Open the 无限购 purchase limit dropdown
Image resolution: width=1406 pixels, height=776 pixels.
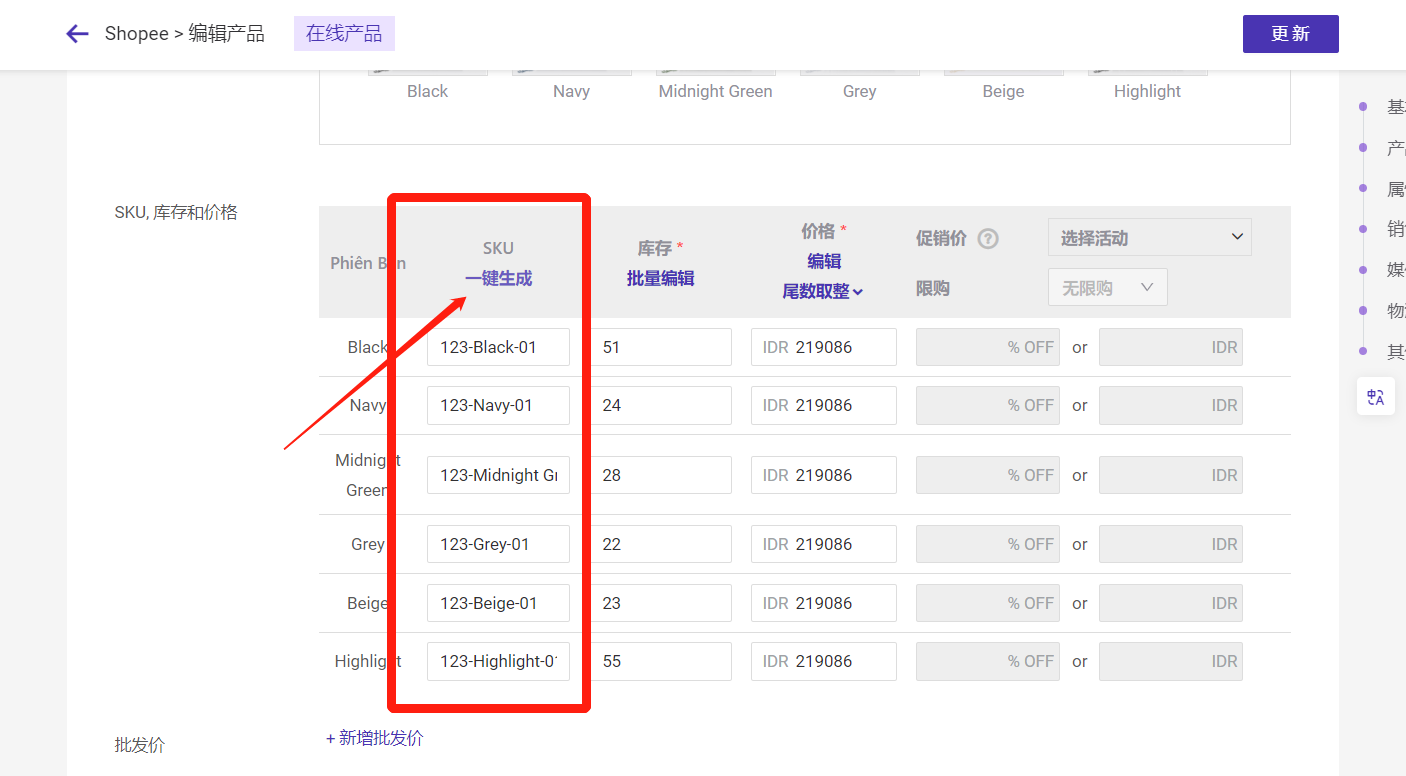(1107, 287)
